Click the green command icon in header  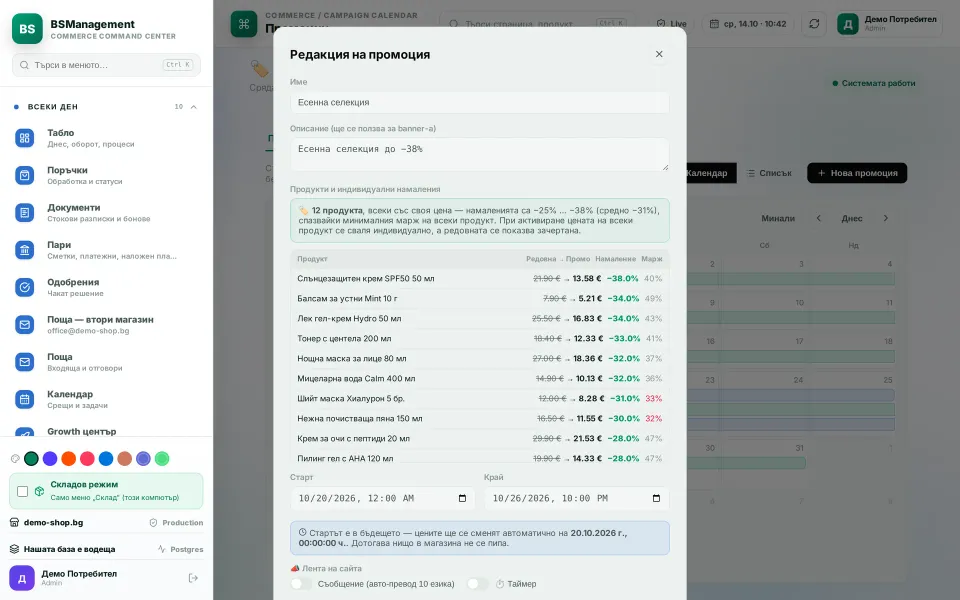pyautogui.click(x=244, y=24)
